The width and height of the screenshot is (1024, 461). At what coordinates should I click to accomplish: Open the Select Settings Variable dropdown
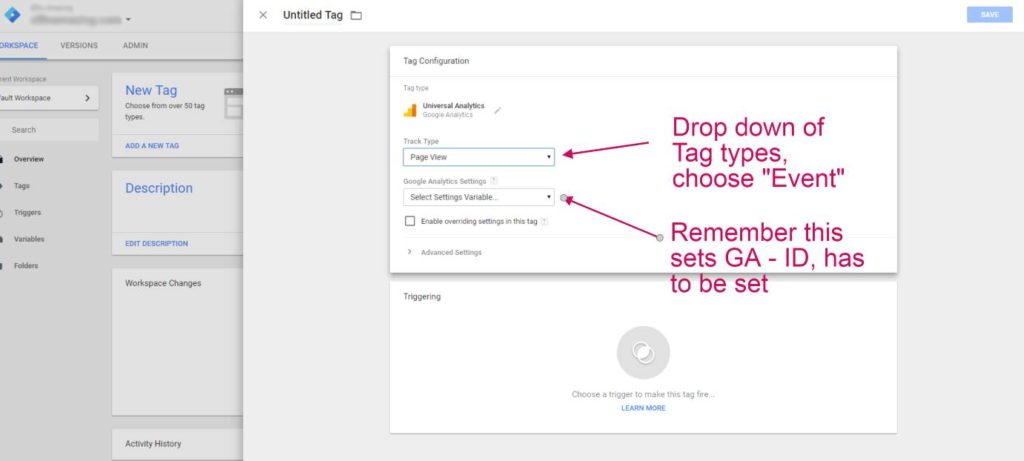click(479, 197)
